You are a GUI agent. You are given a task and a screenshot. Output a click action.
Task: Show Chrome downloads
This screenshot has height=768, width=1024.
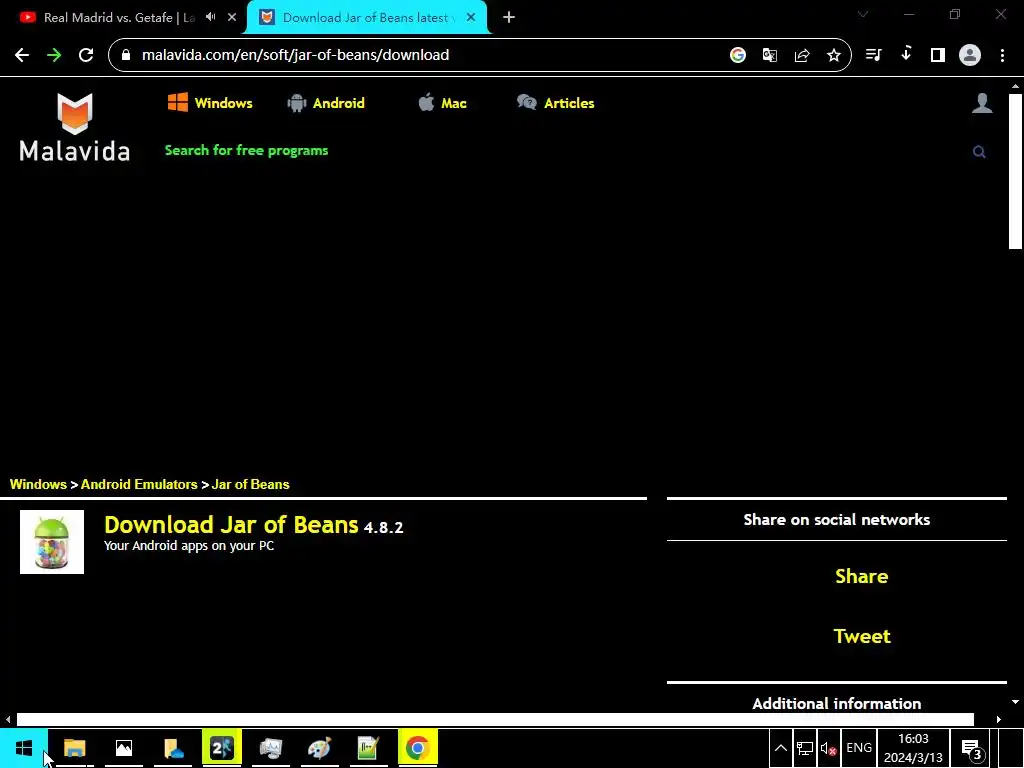(906, 54)
